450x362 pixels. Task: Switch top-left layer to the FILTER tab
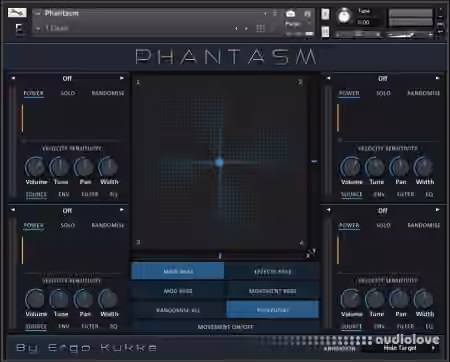[x=90, y=194]
